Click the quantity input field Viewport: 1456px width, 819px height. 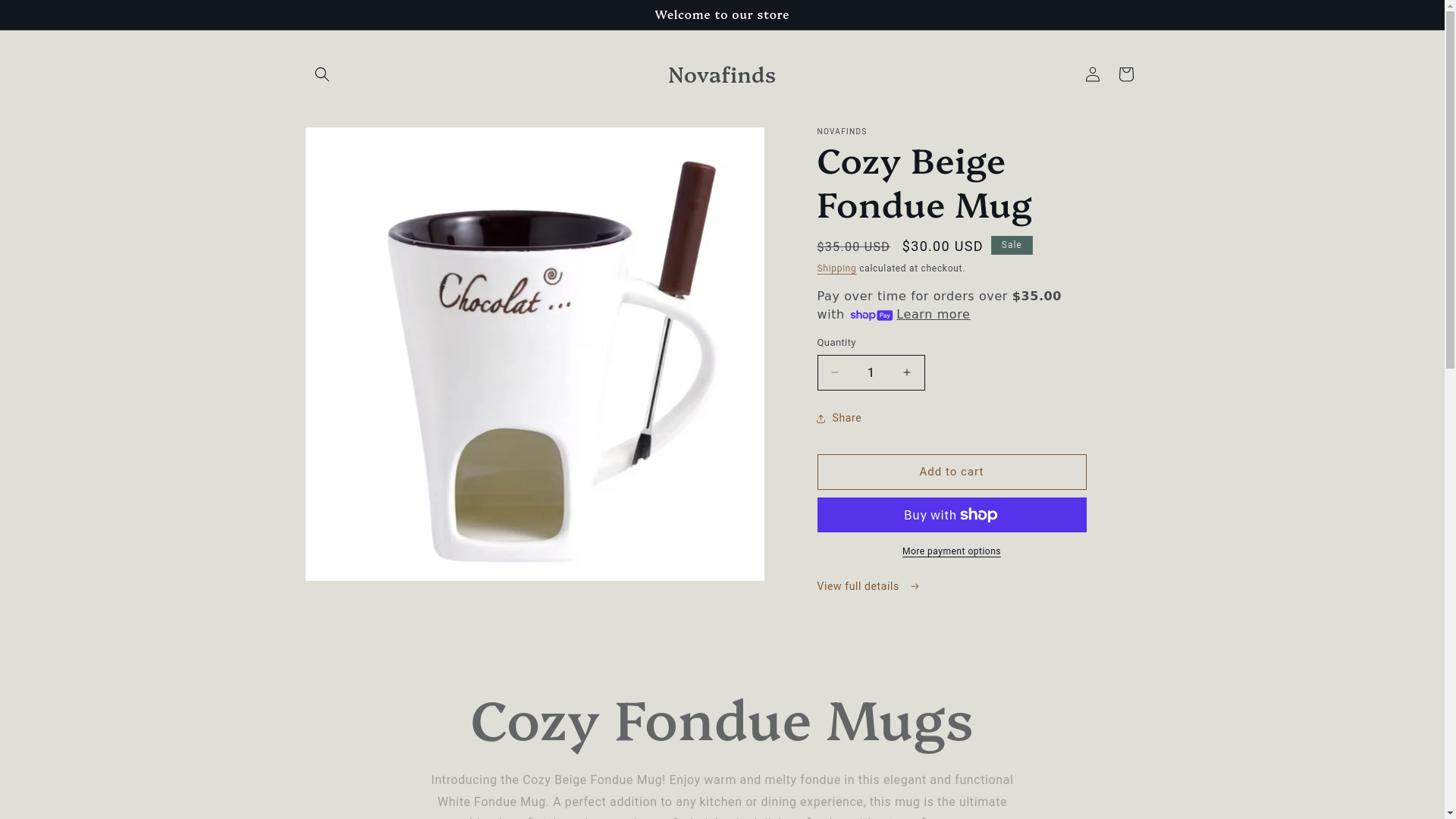coord(871,372)
